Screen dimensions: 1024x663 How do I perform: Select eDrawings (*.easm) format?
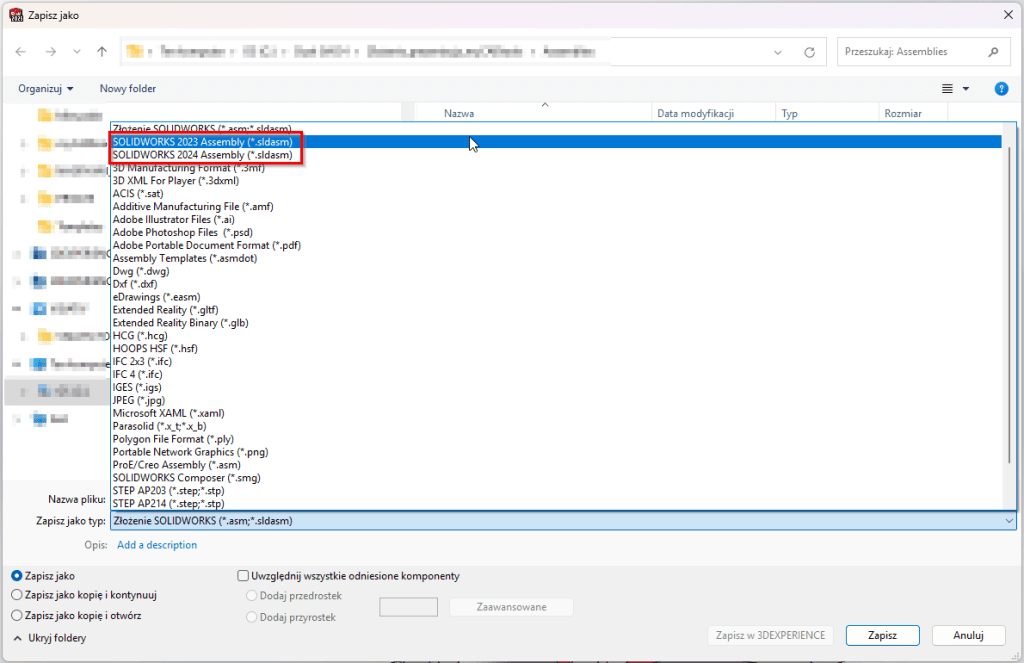click(556, 297)
